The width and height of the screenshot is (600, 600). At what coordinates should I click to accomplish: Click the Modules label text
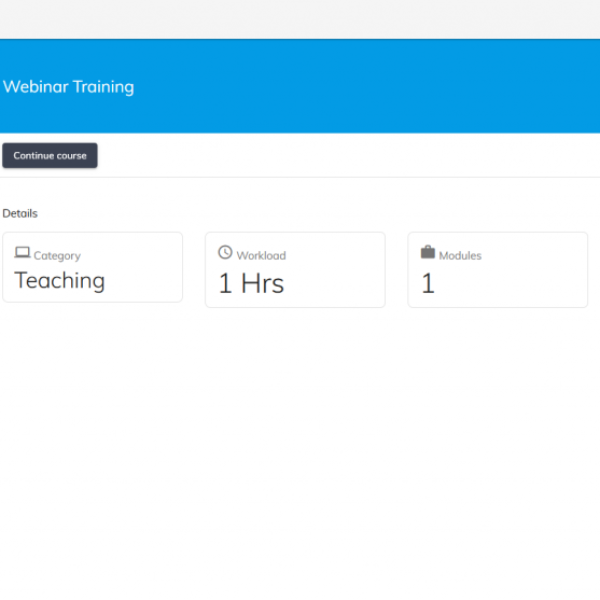460,256
